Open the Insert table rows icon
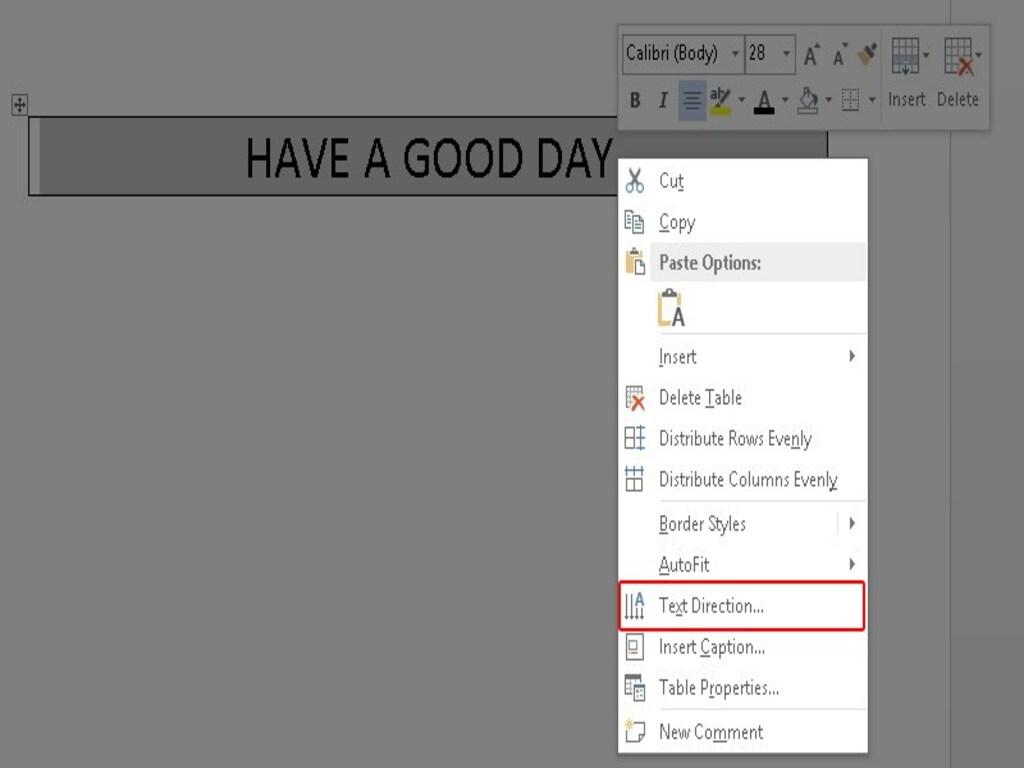 tap(906, 57)
